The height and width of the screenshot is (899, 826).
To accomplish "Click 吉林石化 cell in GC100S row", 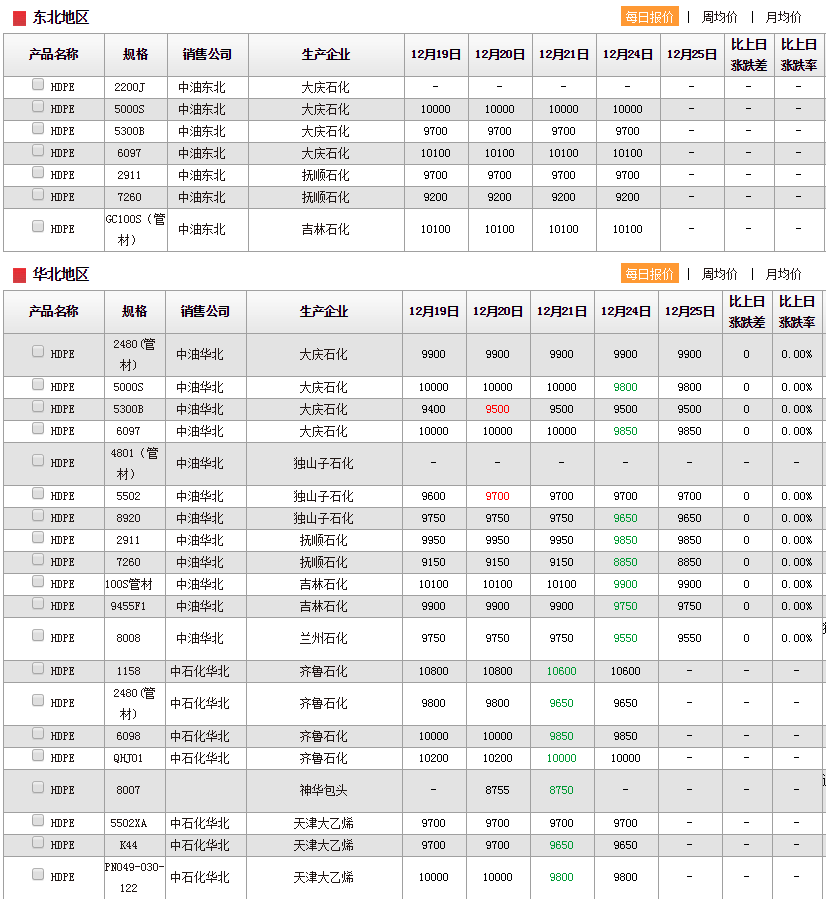I will 326,229.
